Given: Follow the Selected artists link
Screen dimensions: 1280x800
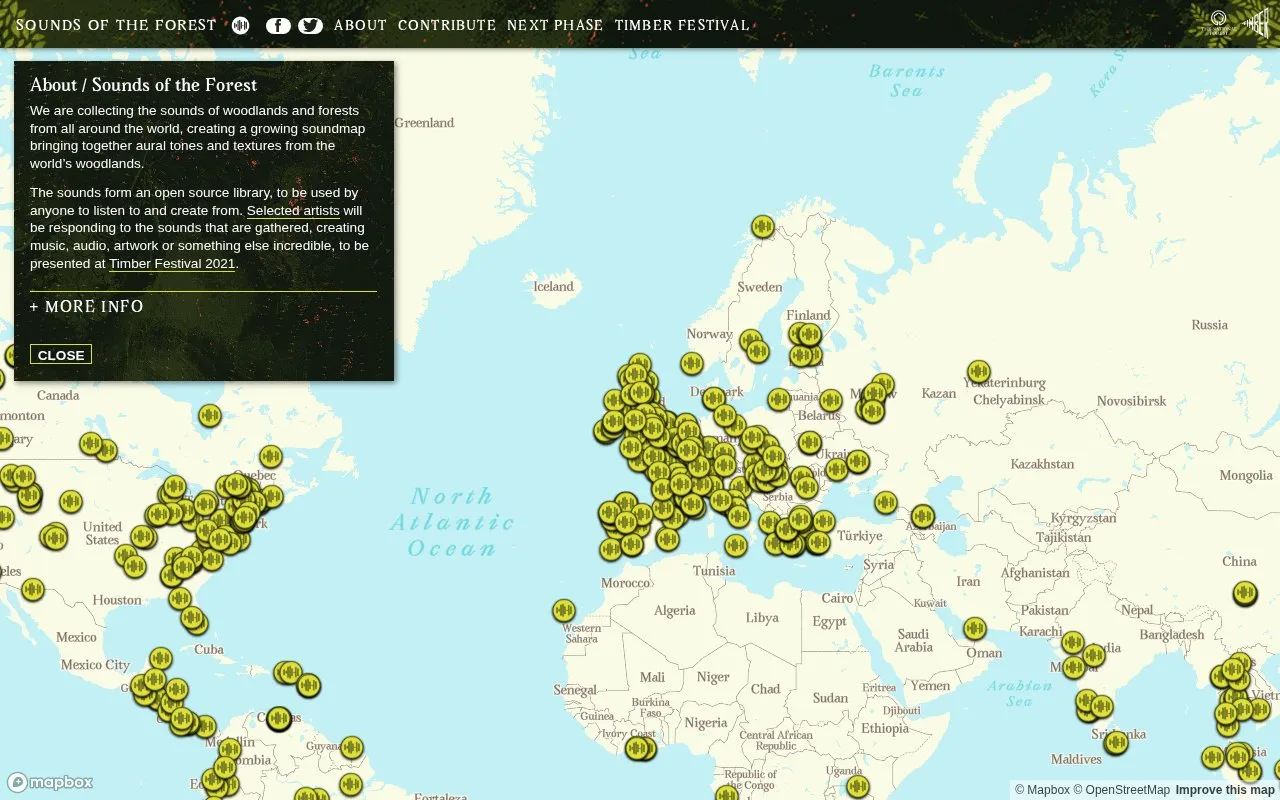Looking at the screenshot, I should pos(293,210).
